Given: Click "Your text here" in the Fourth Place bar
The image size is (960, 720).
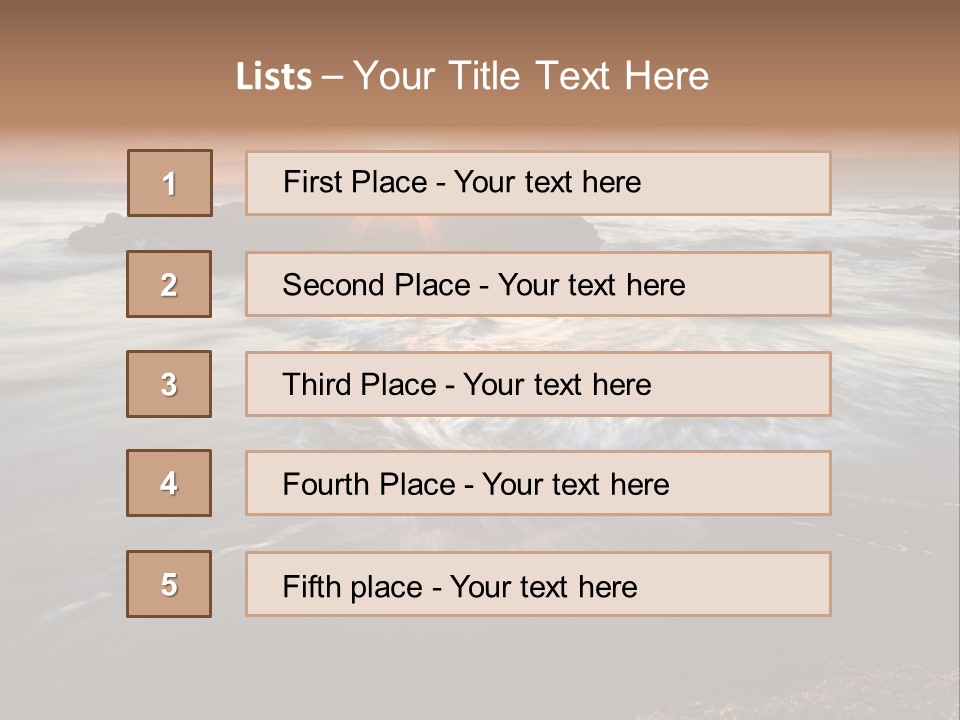Looking at the screenshot, I should click(x=575, y=485).
